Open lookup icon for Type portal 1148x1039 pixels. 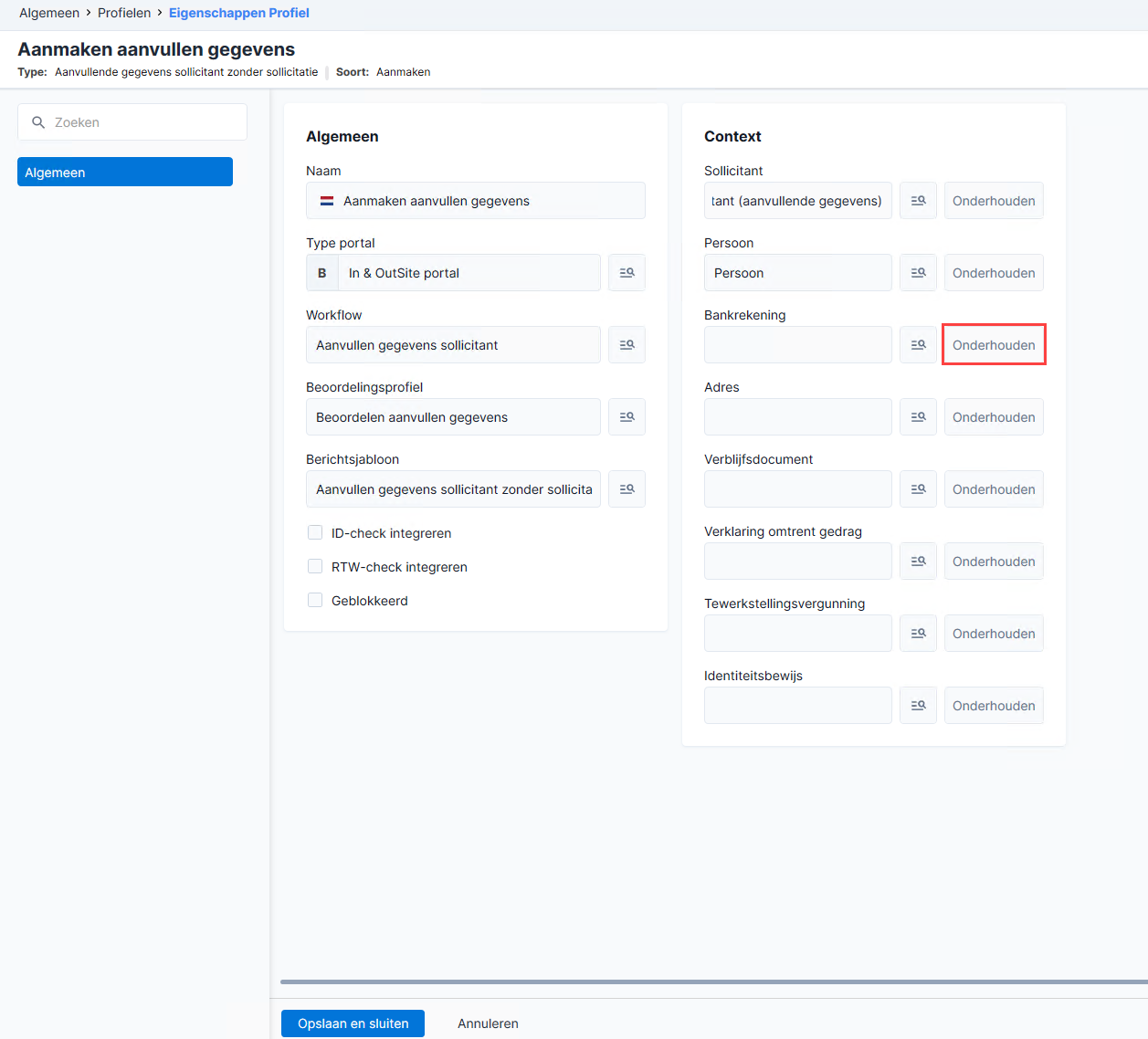pyautogui.click(x=627, y=273)
